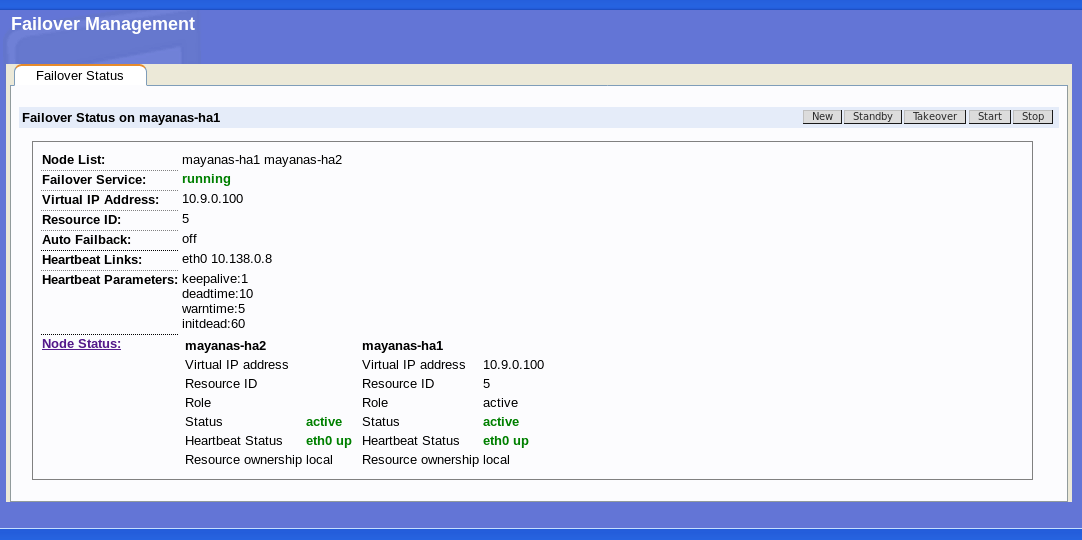The image size is (1082, 540).
Task: Click mayanas-ha1's 'eth0 up' heartbeat status
Action: 505,441
